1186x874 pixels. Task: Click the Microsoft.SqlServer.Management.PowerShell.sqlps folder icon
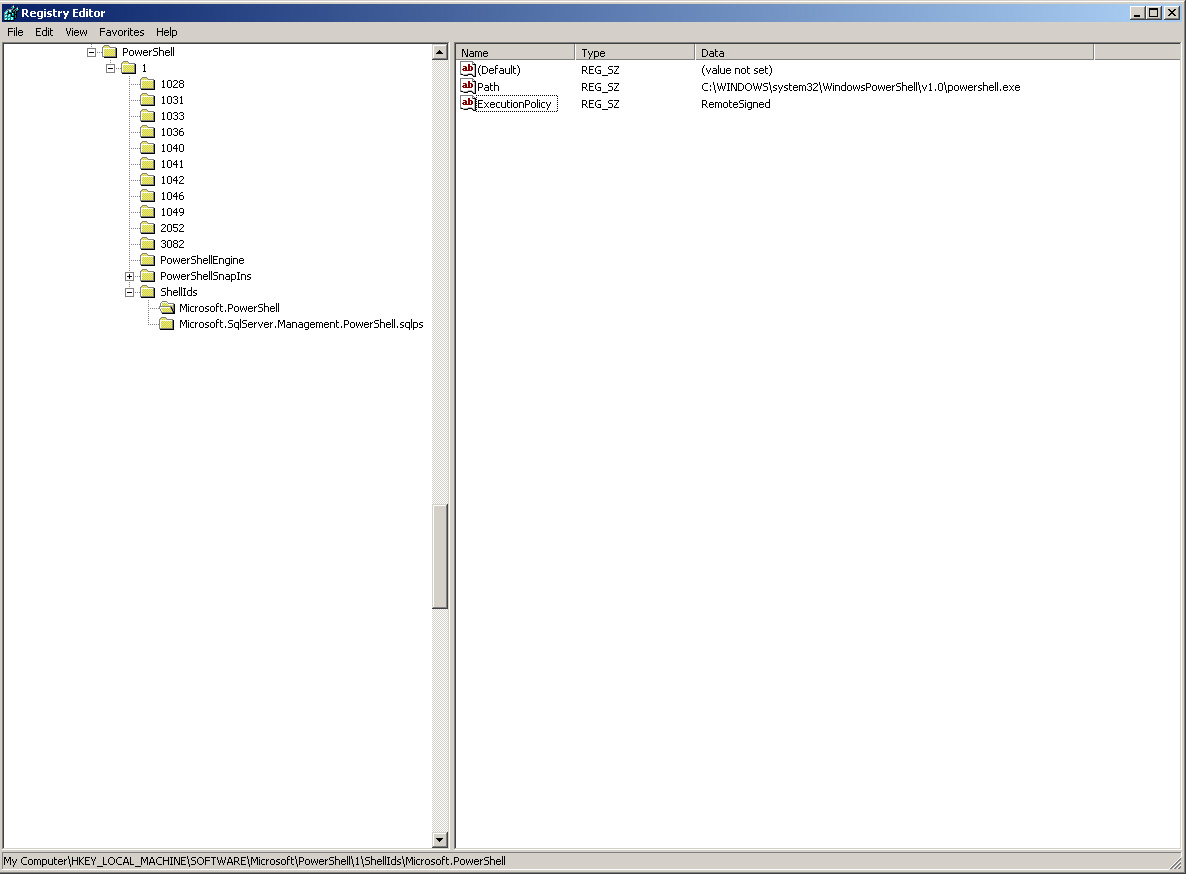point(167,324)
